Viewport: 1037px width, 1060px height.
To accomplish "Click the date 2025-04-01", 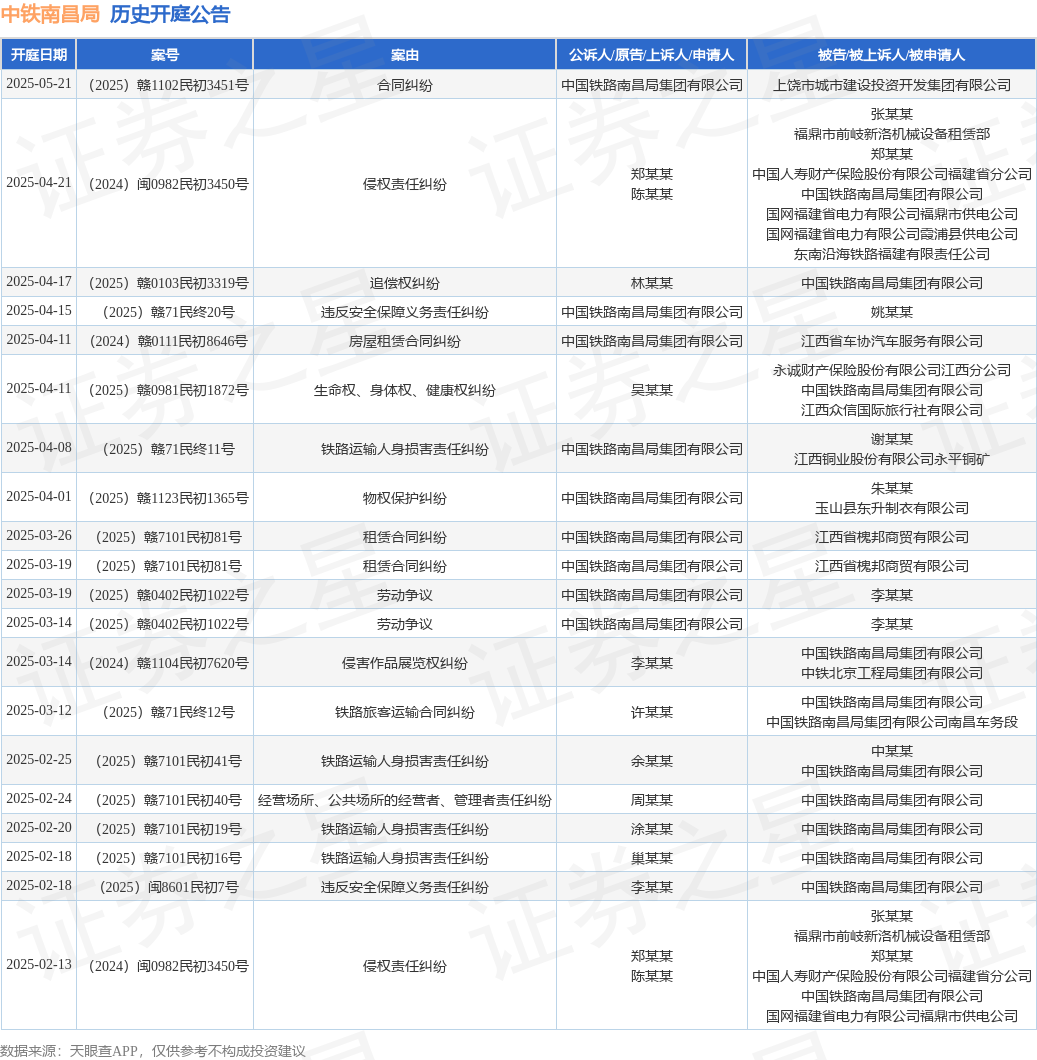I will click(x=39, y=497).
